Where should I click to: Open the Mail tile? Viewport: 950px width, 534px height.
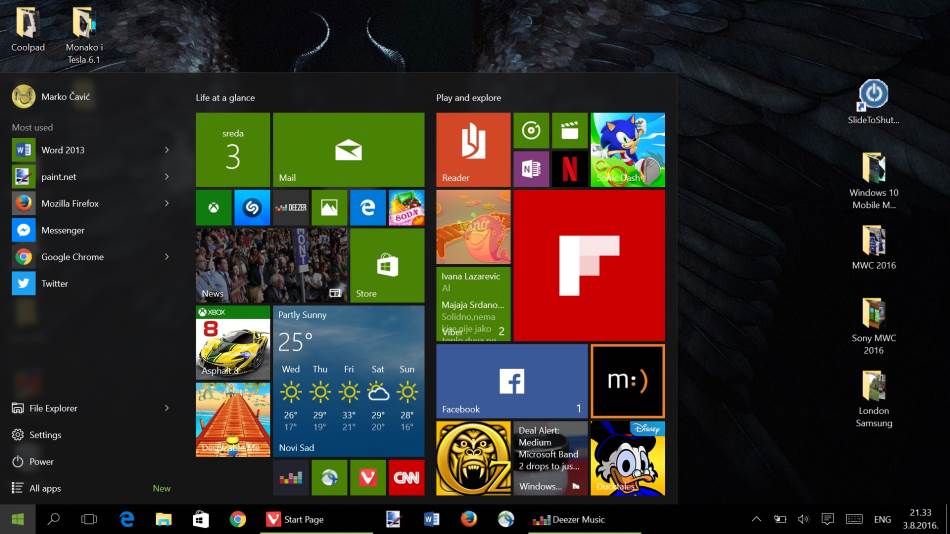point(348,150)
